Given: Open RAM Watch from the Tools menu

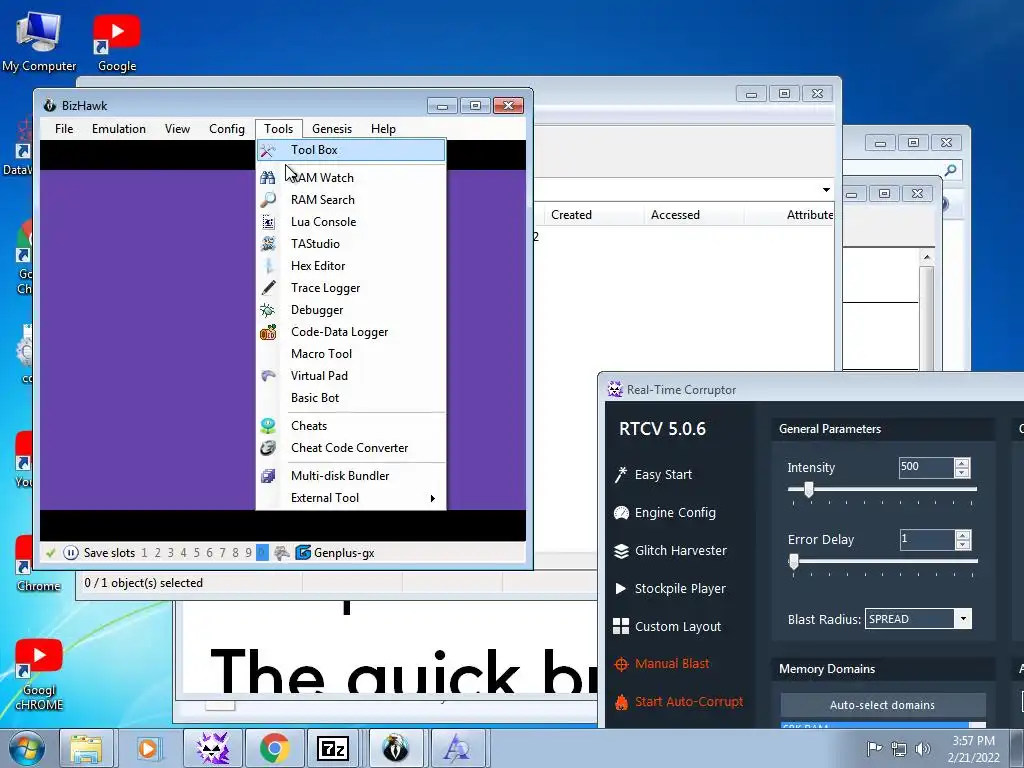Looking at the screenshot, I should click(351, 178).
